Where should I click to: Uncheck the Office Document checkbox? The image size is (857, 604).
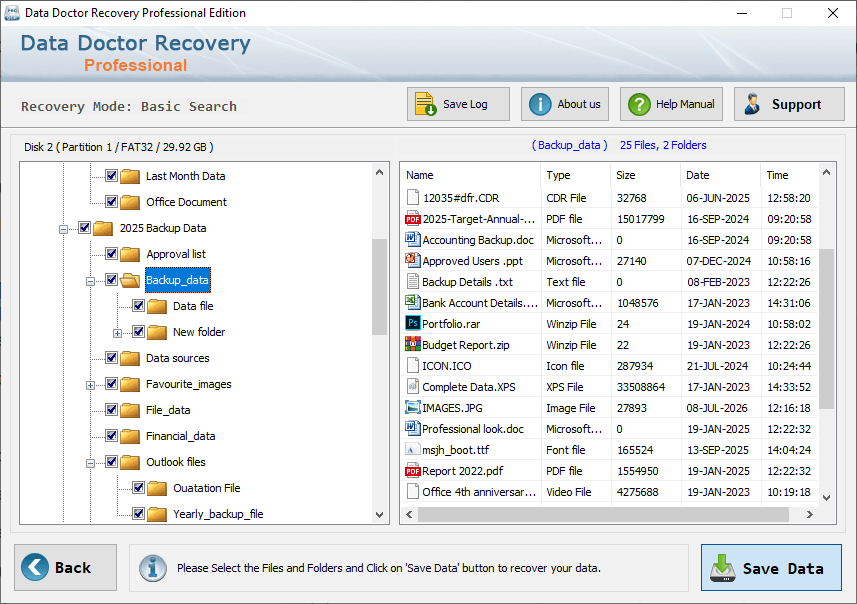point(111,202)
